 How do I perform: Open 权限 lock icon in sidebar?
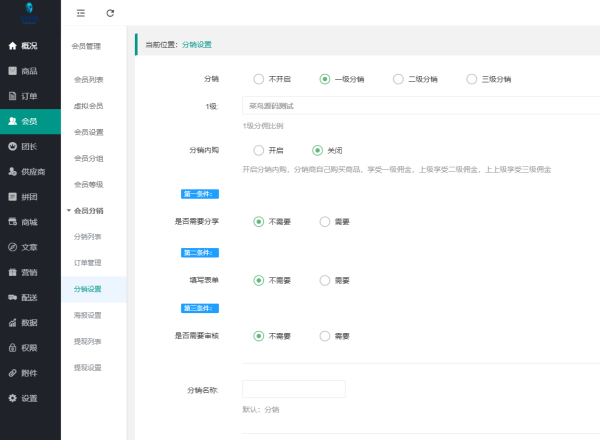click(x=13, y=348)
